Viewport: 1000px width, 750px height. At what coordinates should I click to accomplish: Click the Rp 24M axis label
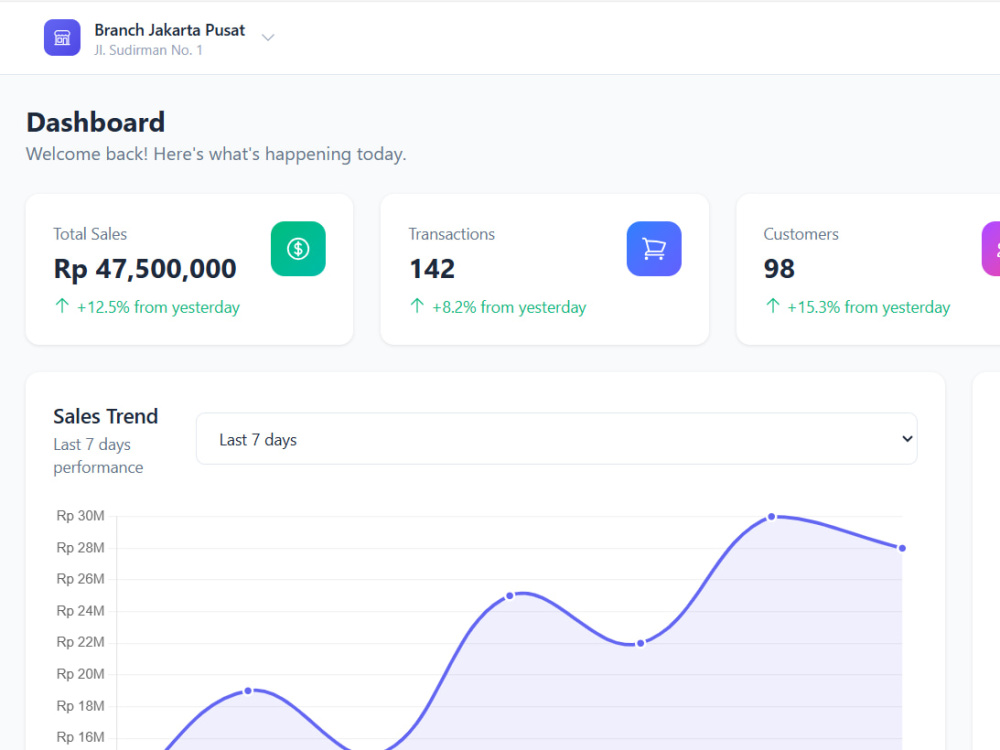coord(80,611)
